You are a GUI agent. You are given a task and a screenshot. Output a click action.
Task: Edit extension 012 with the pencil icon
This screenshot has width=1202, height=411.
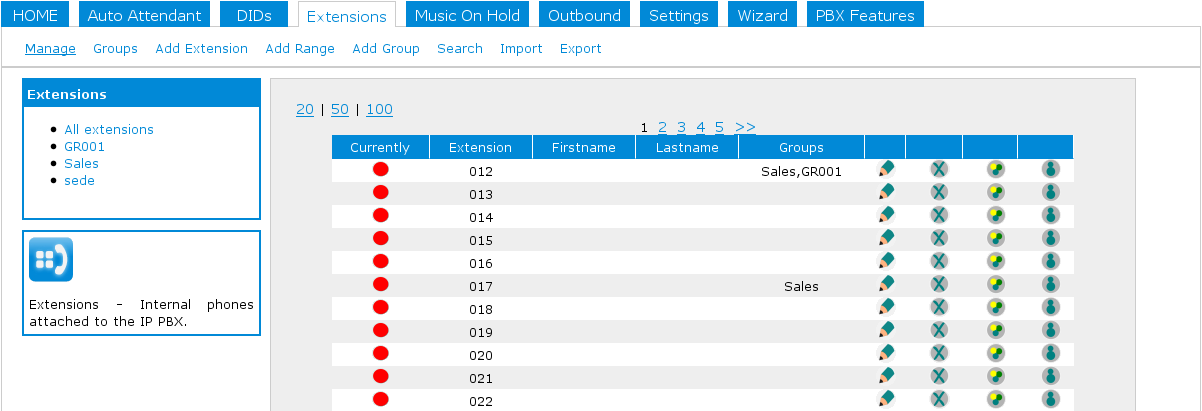tap(885, 169)
